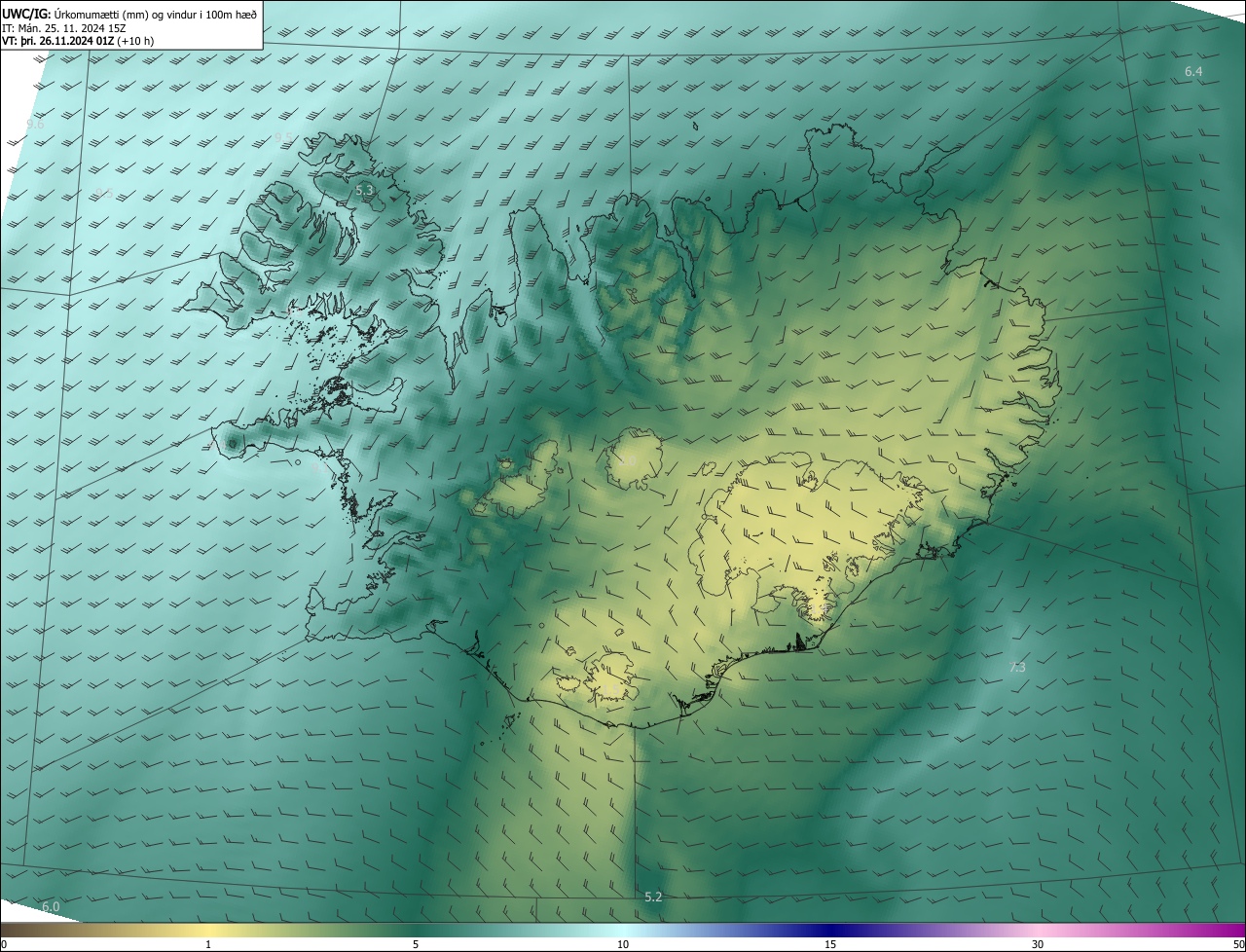Select the 5 tick on the colour scale
Screen dimensions: 1246x952
pos(416,944)
